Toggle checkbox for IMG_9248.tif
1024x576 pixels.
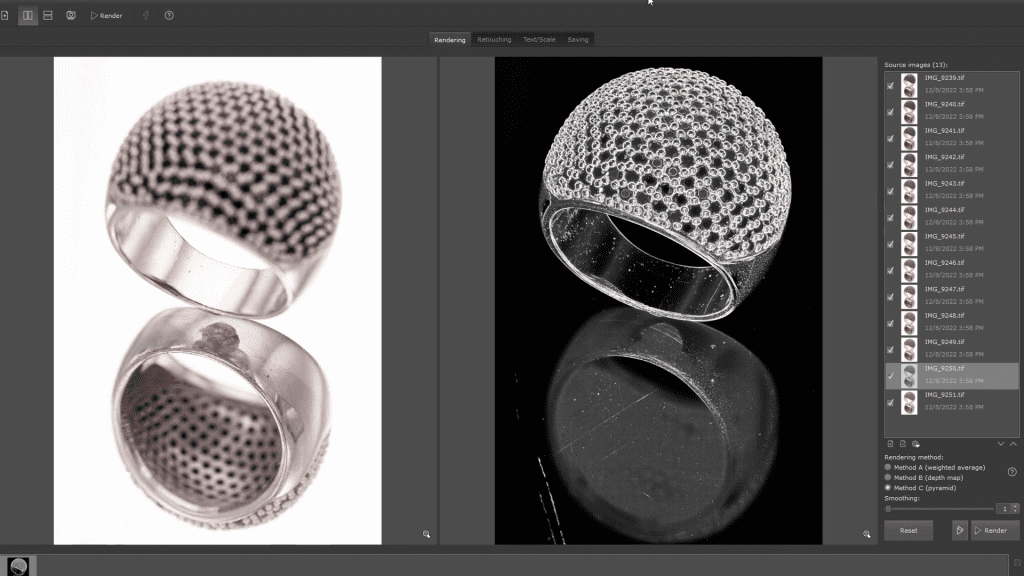[890, 323]
